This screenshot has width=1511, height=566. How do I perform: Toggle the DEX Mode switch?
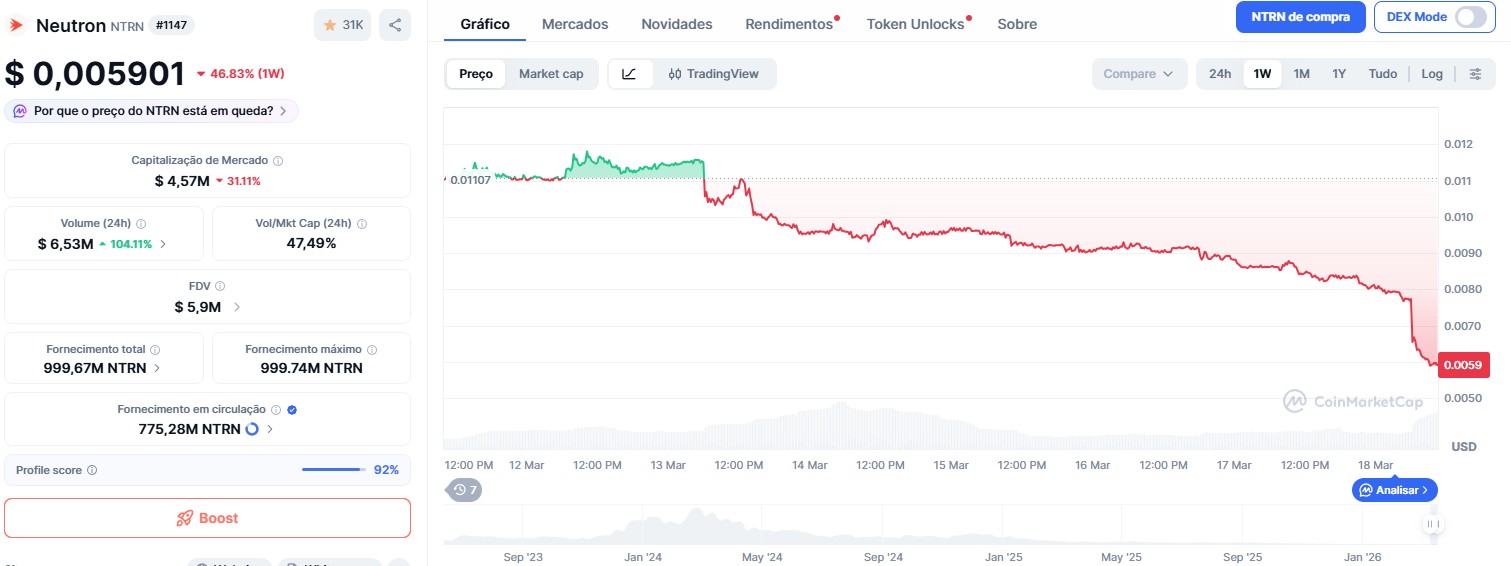click(x=1470, y=17)
